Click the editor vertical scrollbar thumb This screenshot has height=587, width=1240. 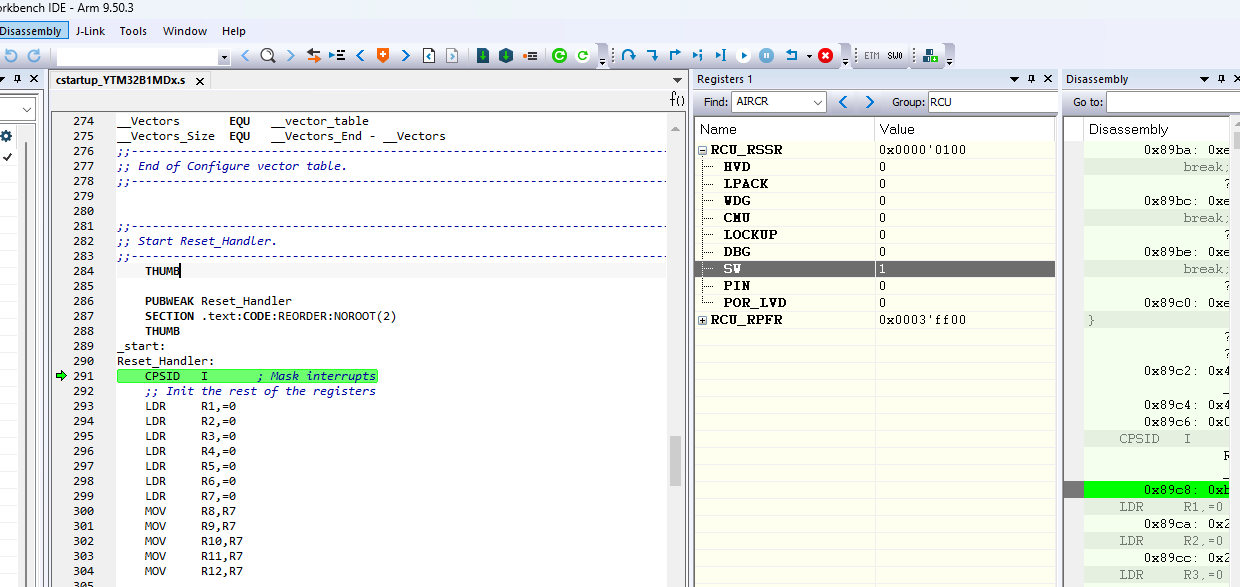(676, 460)
